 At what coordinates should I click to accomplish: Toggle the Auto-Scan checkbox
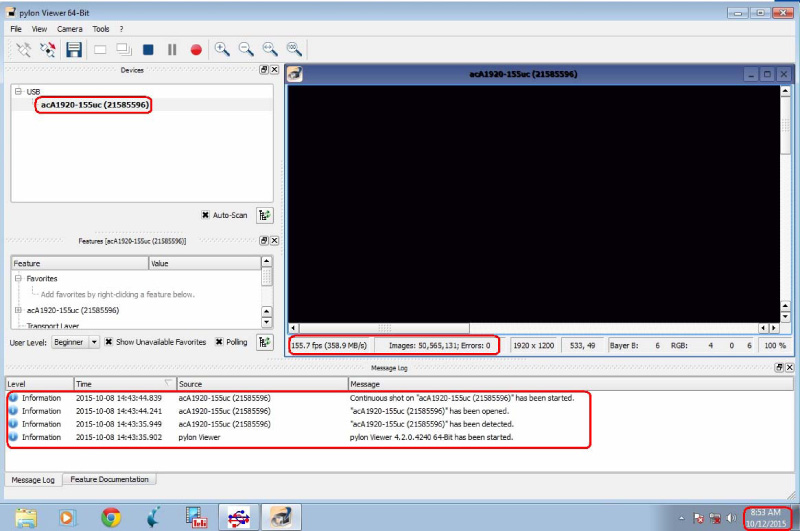(206, 215)
